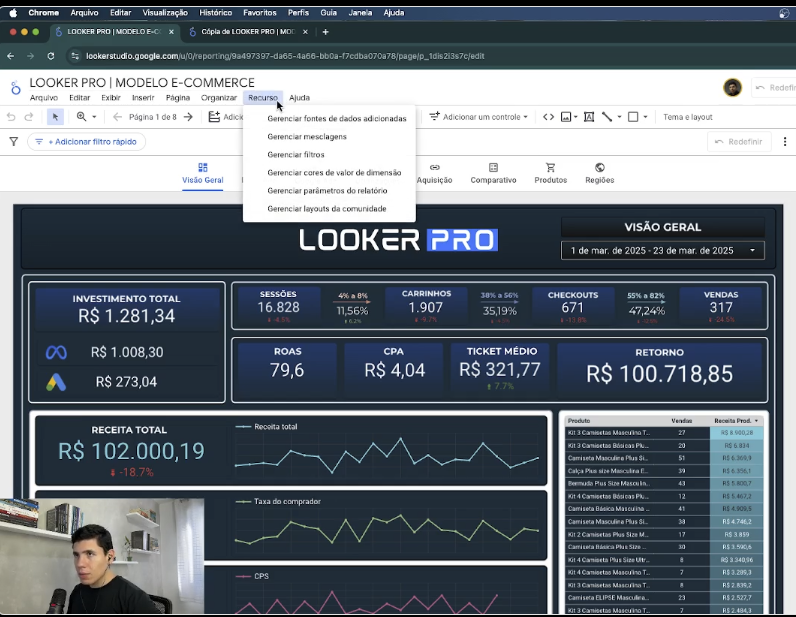The width and height of the screenshot is (796, 617).
Task: Click the Google Ads logo icon
Action: point(56,382)
